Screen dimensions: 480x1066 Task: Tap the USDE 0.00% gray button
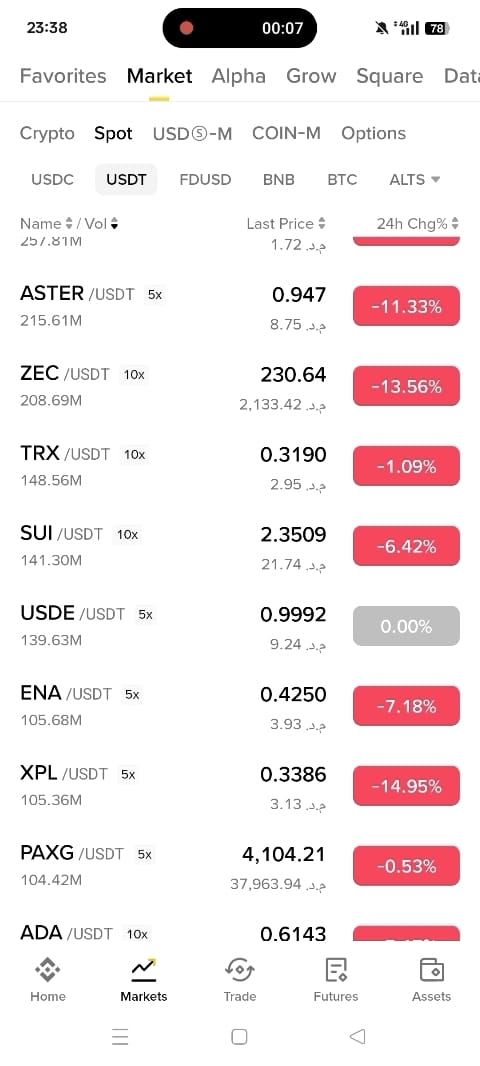pos(407,626)
